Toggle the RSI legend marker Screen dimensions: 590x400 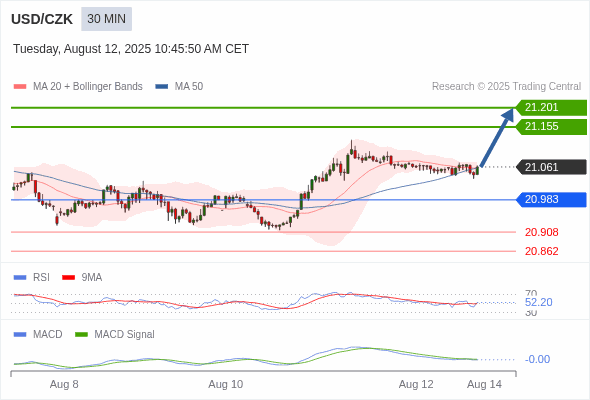point(20,278)
